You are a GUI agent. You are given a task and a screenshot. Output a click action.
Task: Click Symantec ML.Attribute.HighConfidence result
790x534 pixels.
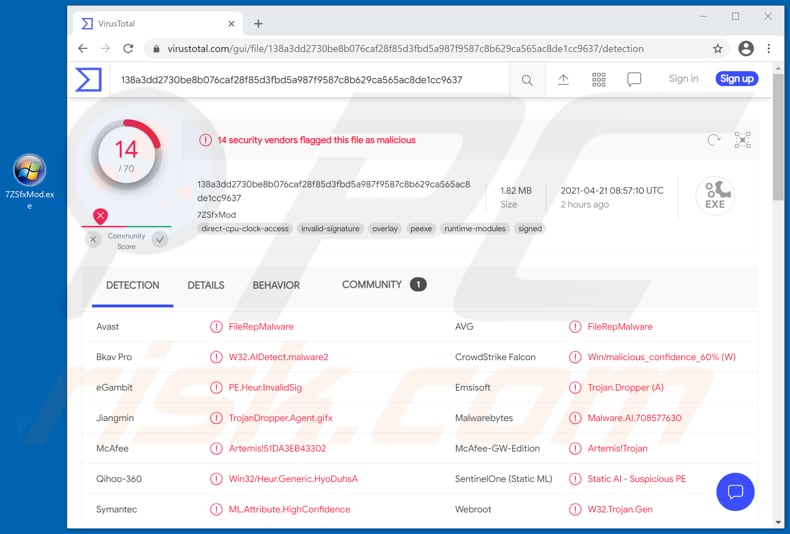tap(289, 509)
